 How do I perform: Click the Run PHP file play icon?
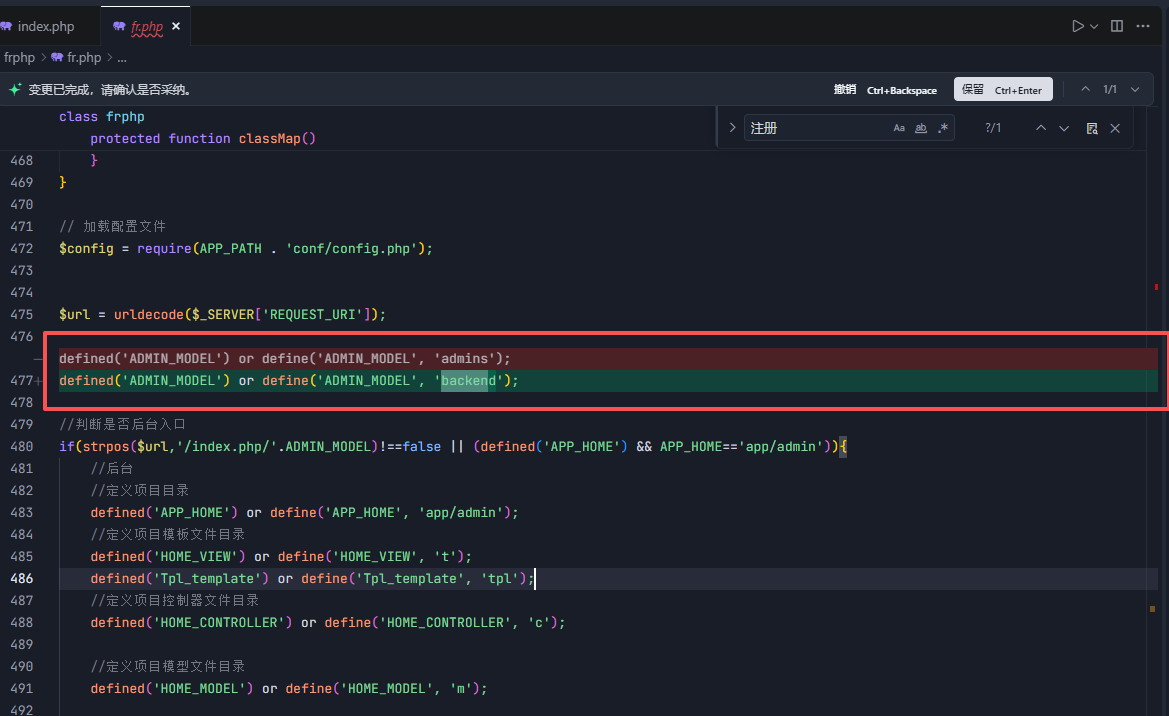click(x=1077, y=26)
